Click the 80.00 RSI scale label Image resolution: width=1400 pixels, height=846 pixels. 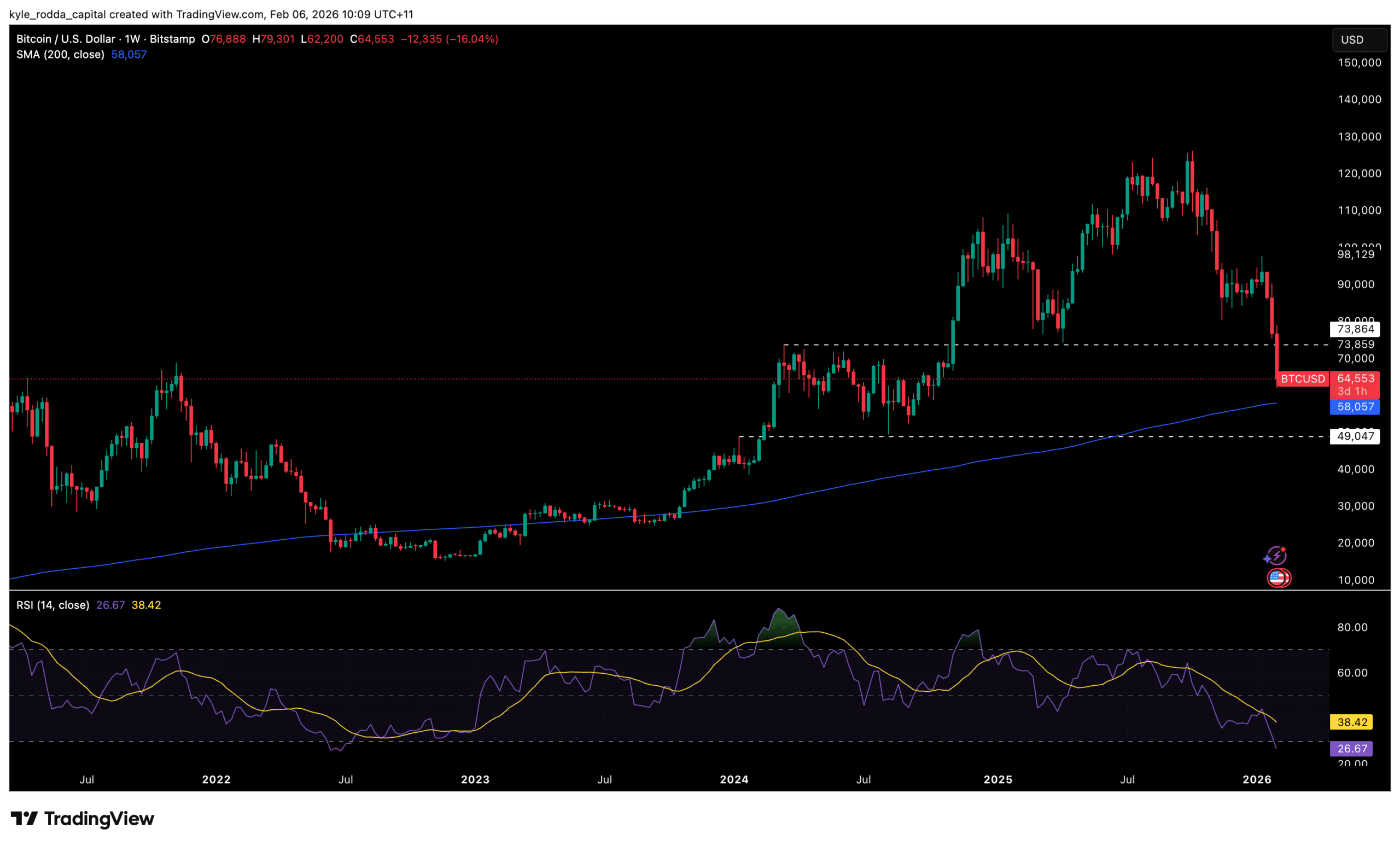tap(1352, 627)
